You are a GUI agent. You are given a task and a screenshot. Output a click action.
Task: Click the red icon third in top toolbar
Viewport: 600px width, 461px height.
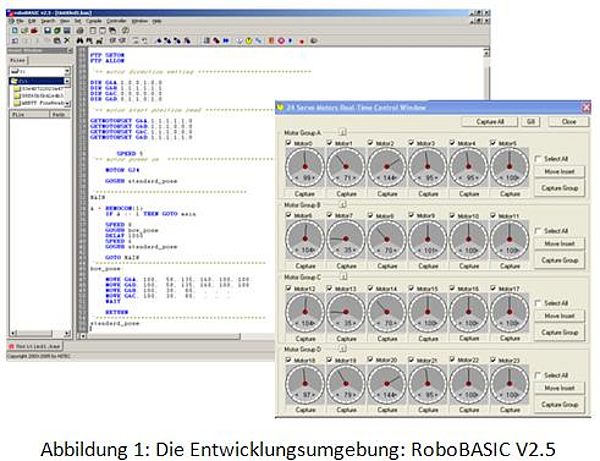point(34,30)
